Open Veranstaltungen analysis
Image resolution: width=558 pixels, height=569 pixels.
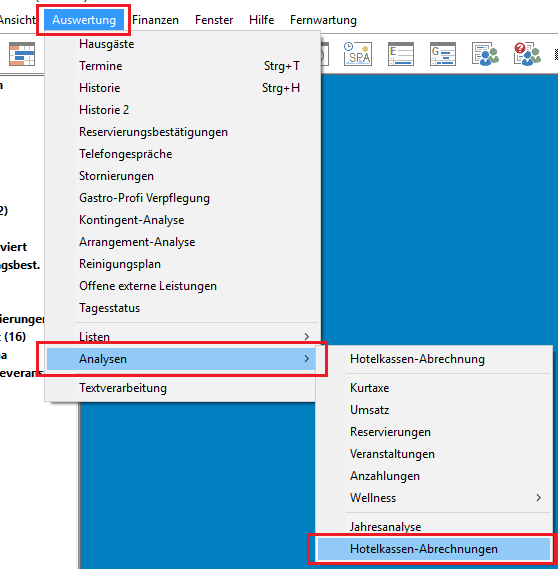[x=434, y=454]
